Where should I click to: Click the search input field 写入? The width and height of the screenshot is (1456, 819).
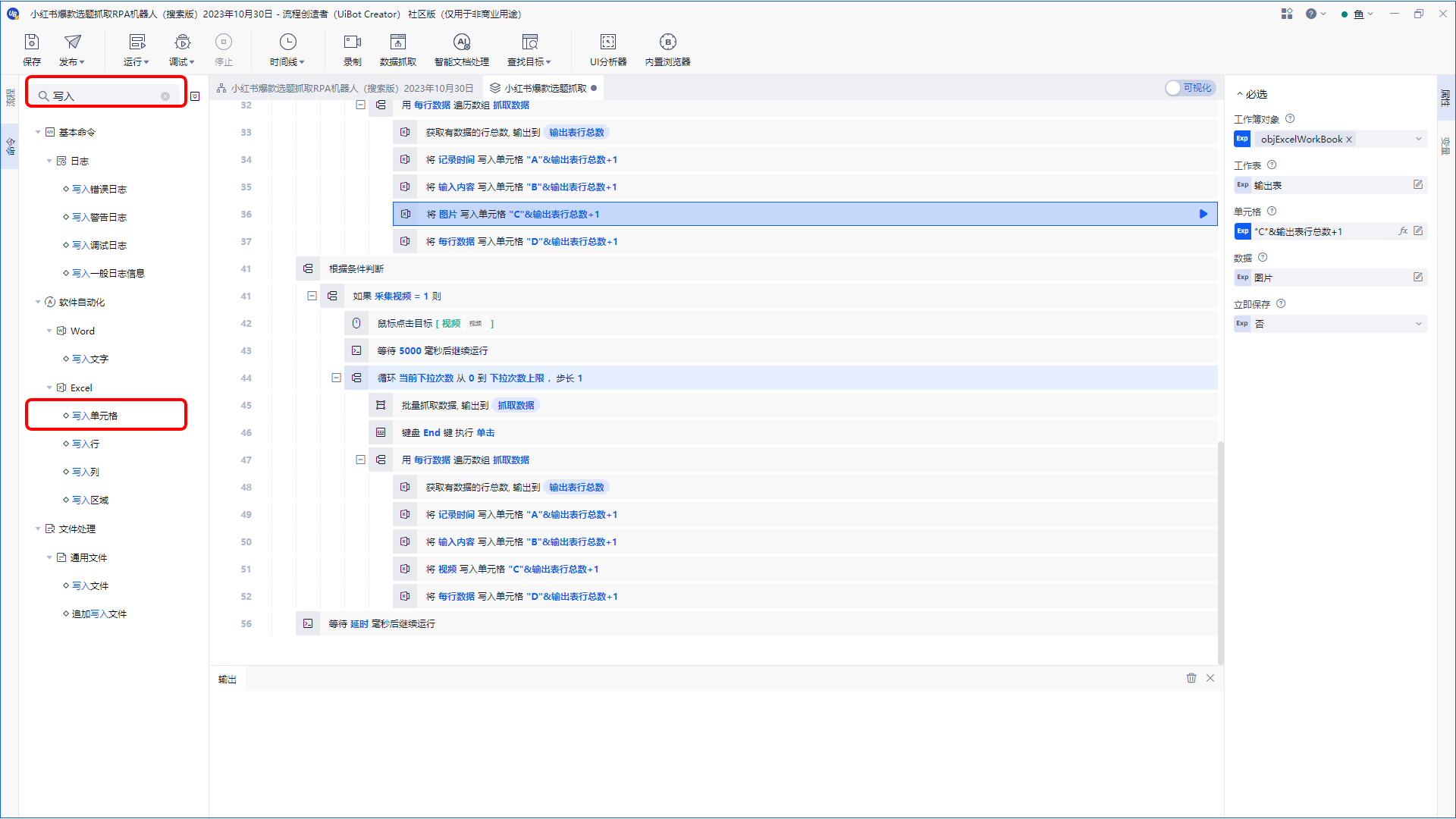105,95
